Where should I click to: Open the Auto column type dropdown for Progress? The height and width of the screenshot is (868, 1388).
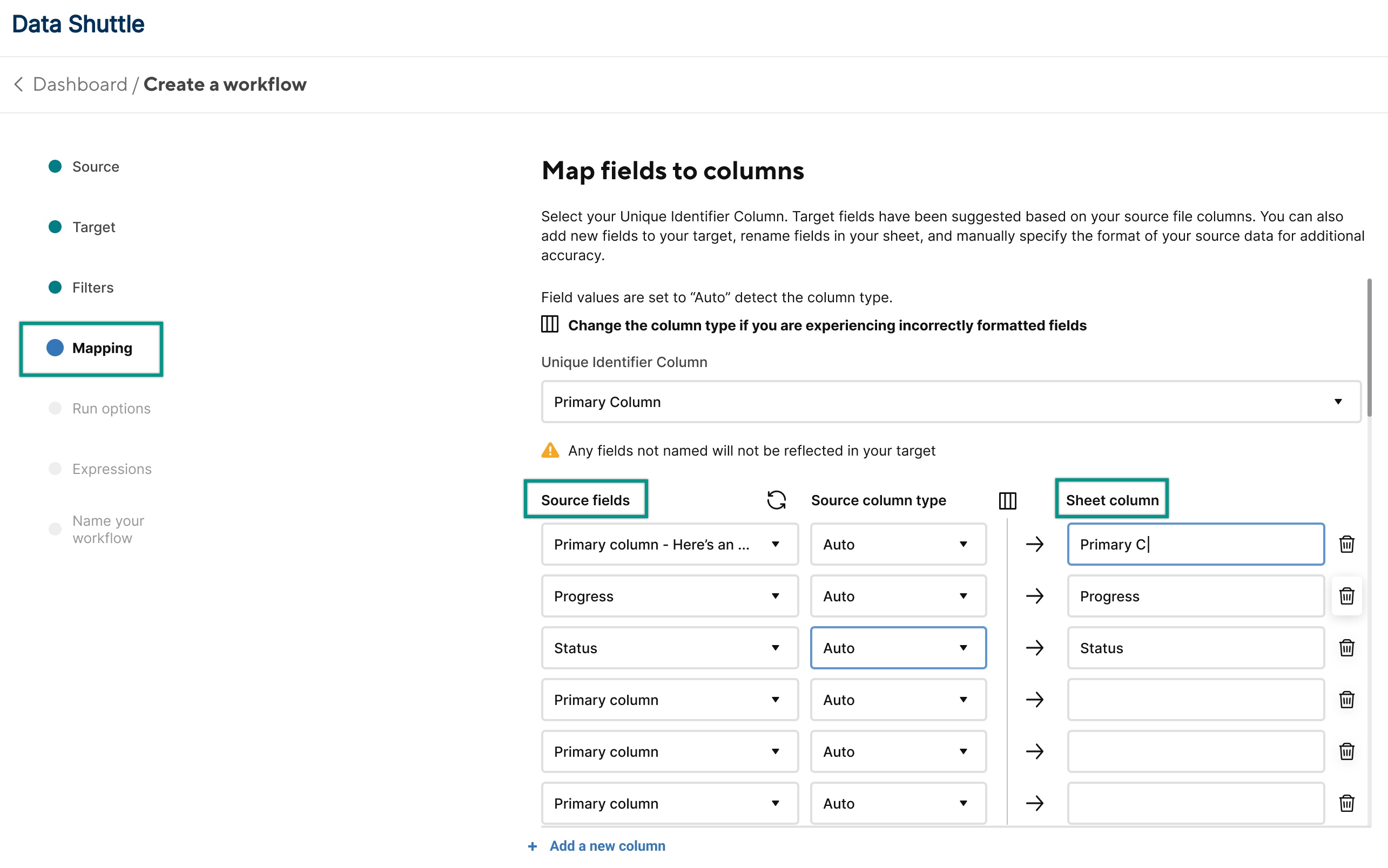898,595
